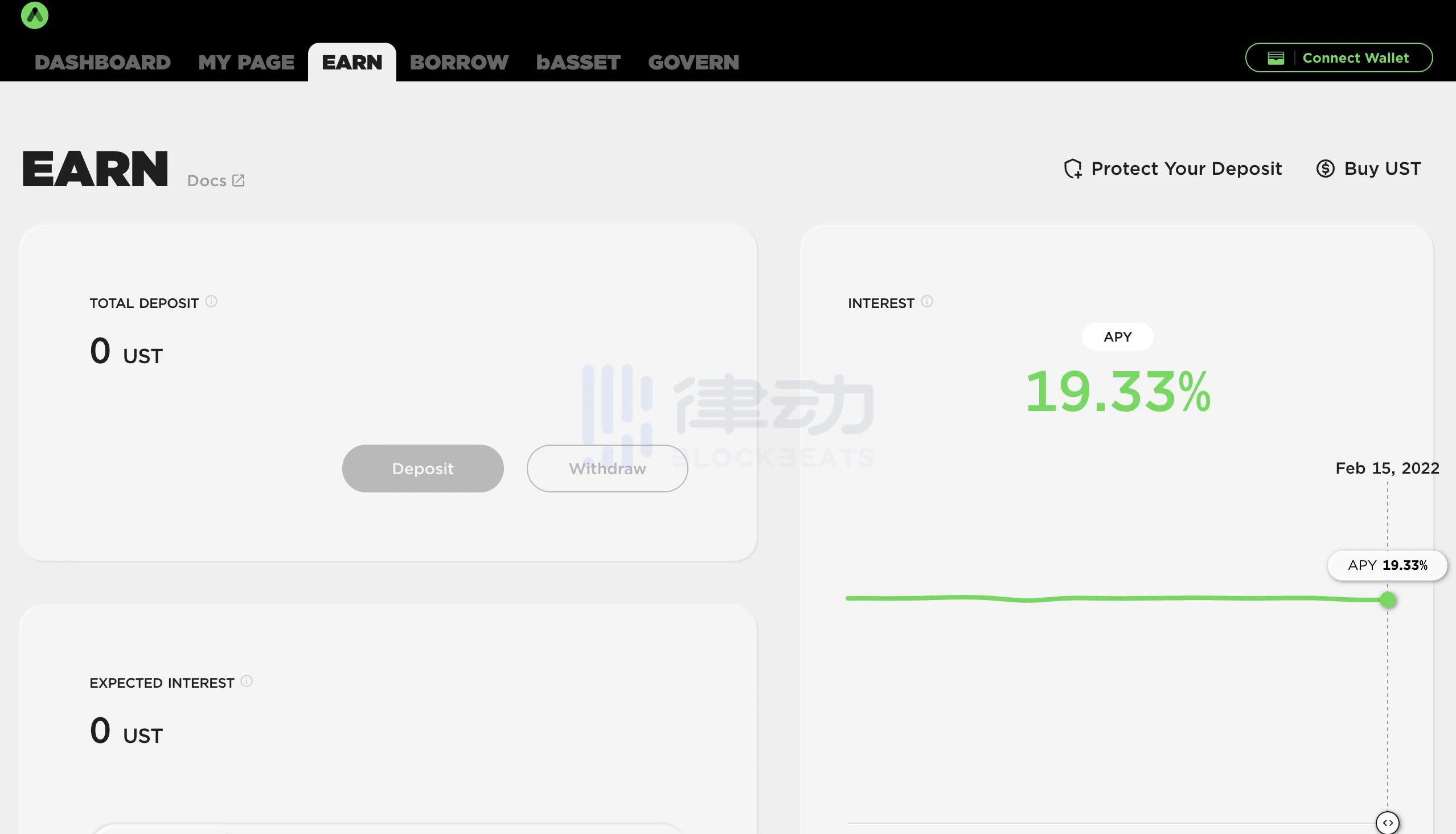Open the Protect Your Deposit link
Viewport: 1456px width, 834px height.
click(x=1186, y=169)
